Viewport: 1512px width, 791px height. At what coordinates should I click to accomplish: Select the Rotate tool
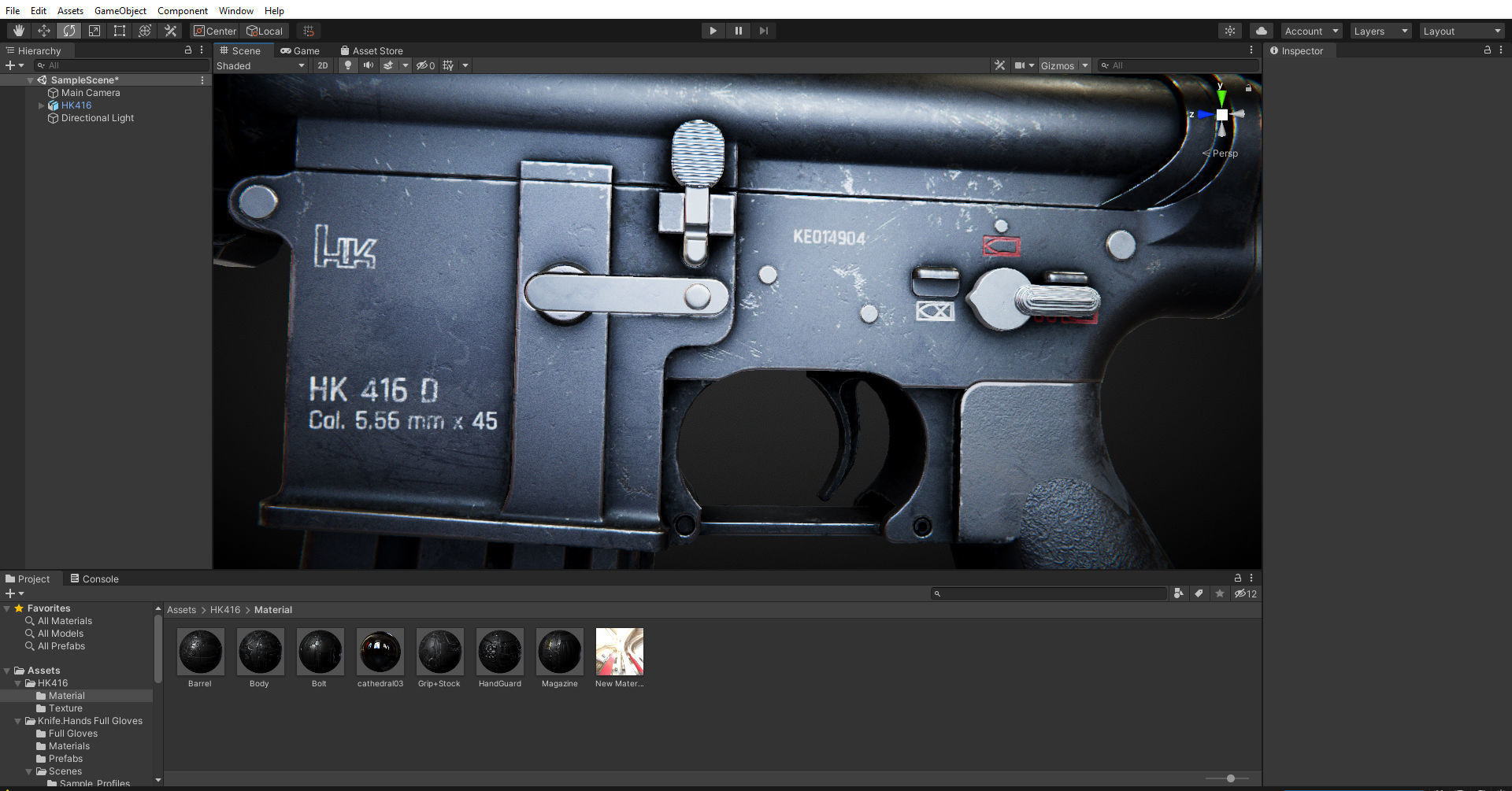(x=69, y=31)
